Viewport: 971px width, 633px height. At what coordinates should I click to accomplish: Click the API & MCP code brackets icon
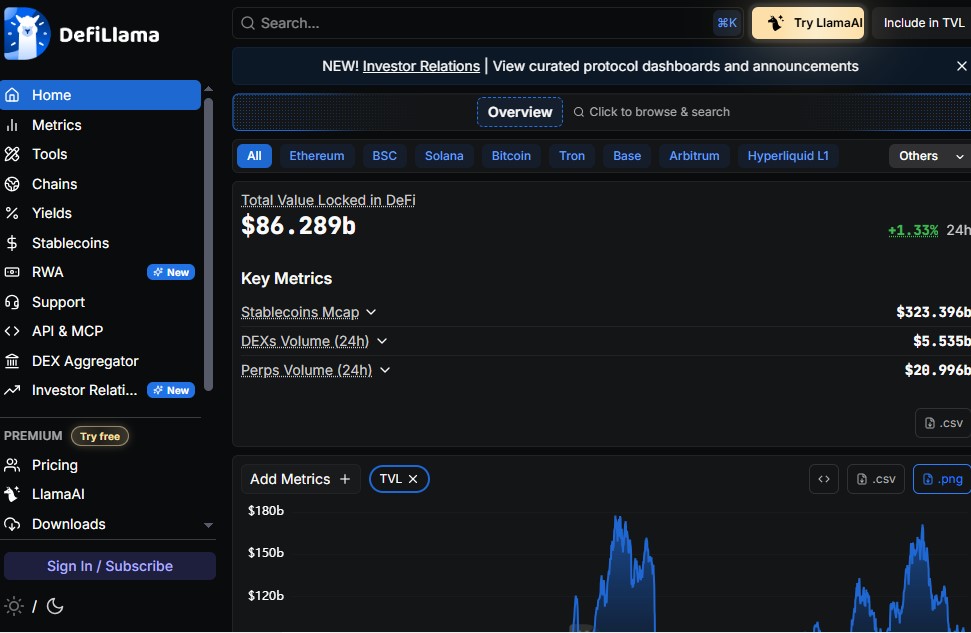12,331
